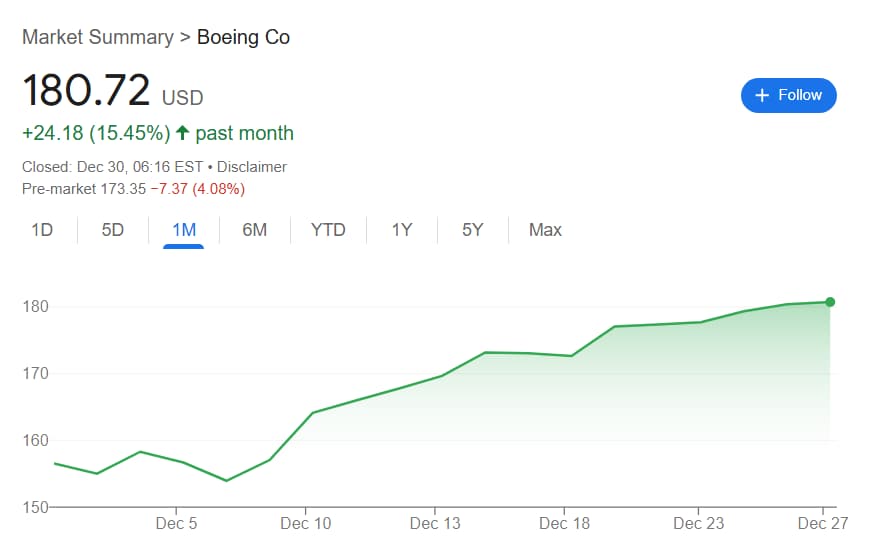Click the Dec 18 axis label
885x545 pixels.
564,524
